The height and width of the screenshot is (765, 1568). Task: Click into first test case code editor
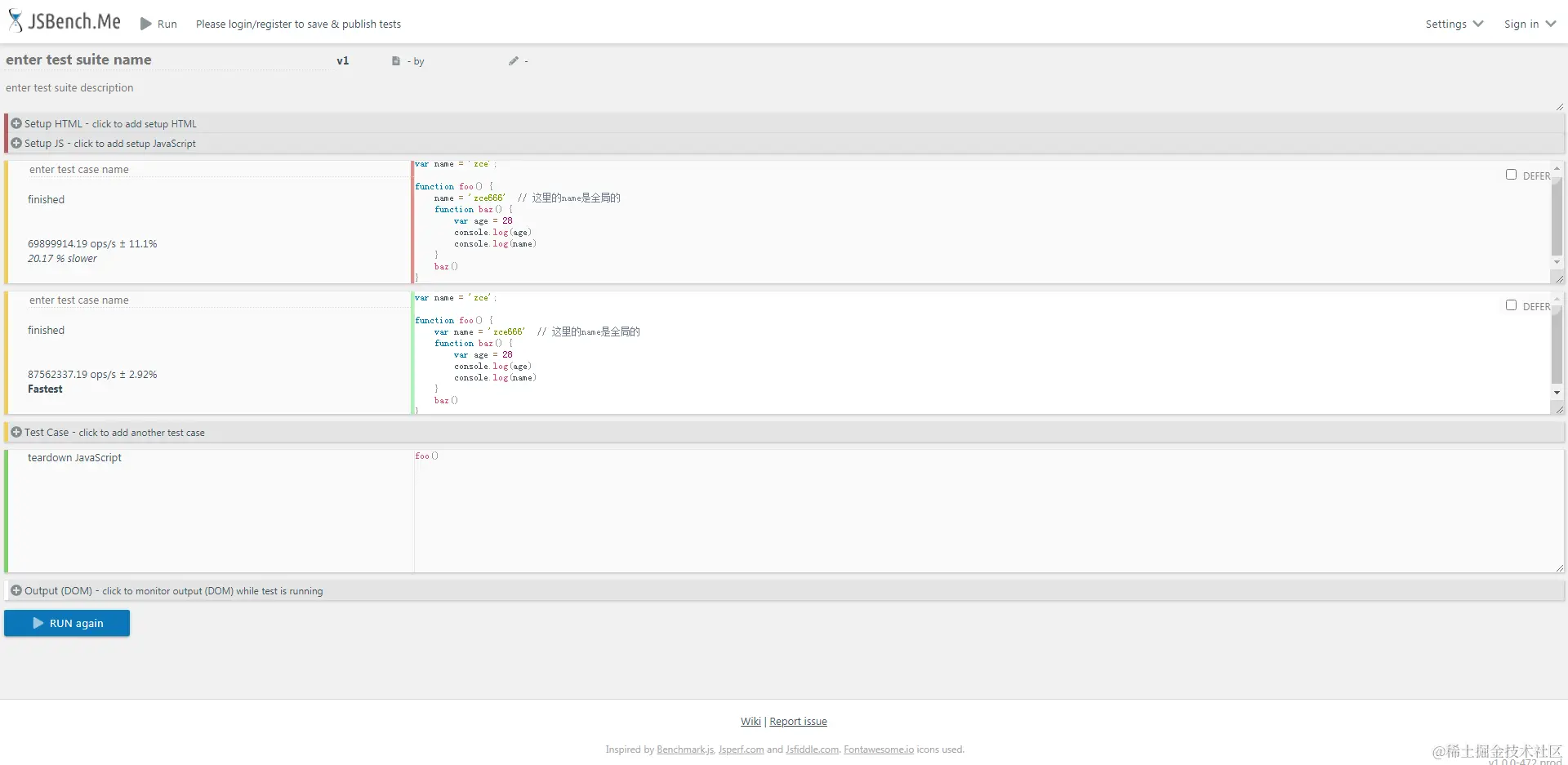tap(980, 221)
